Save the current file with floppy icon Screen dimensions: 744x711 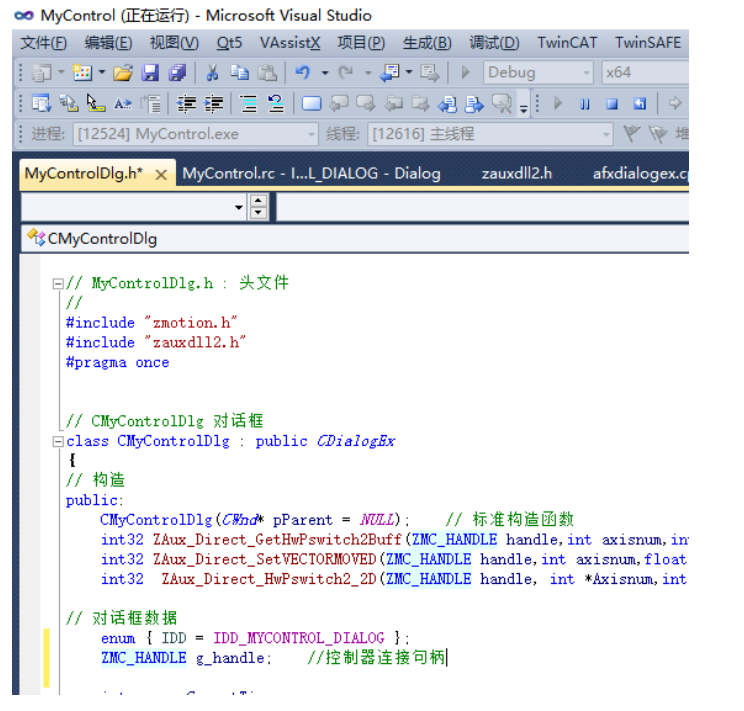pyautogui.click(x=150, y=73)
